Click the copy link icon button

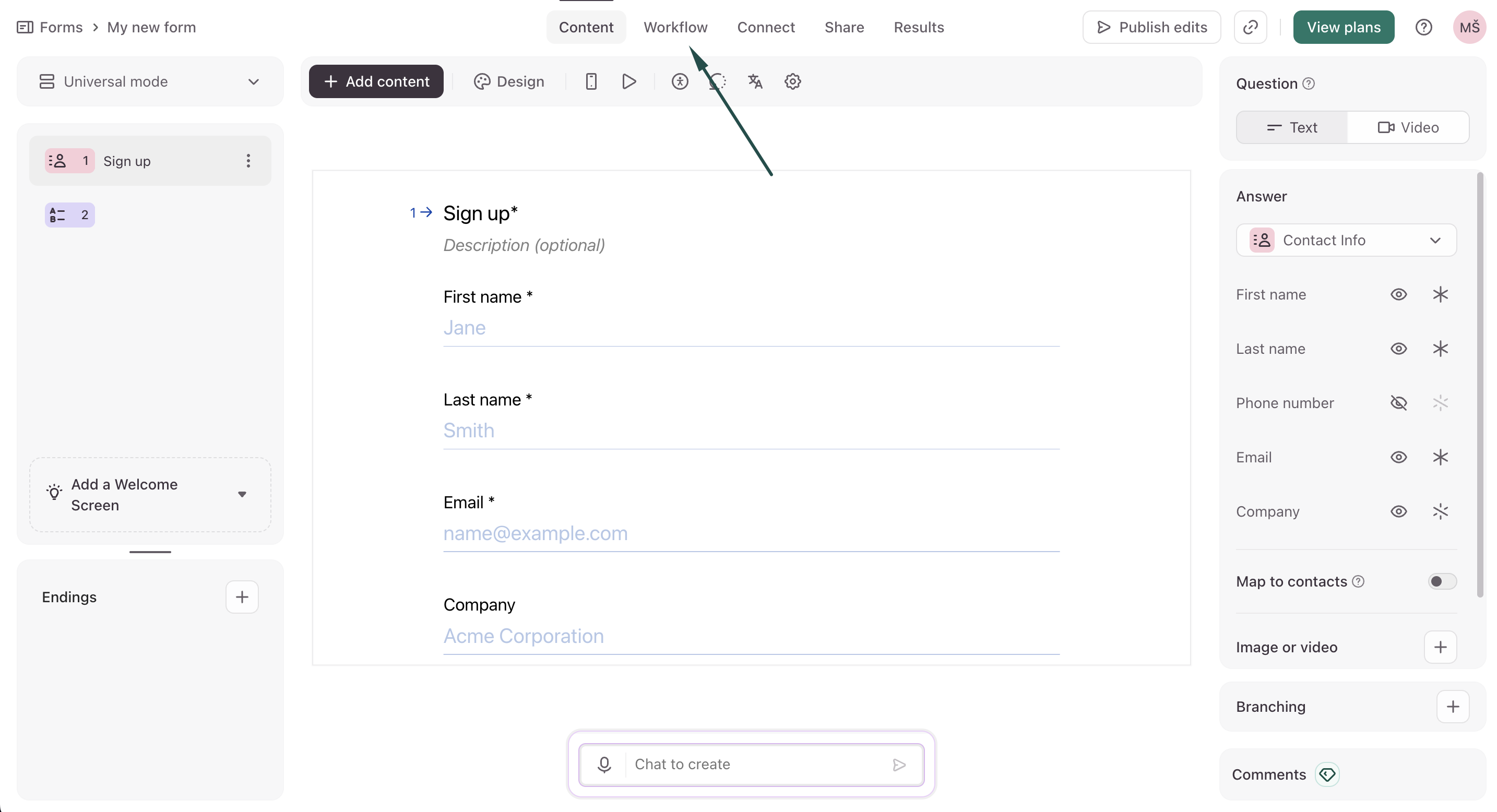pyautogui.click(x=1251, y=27)
